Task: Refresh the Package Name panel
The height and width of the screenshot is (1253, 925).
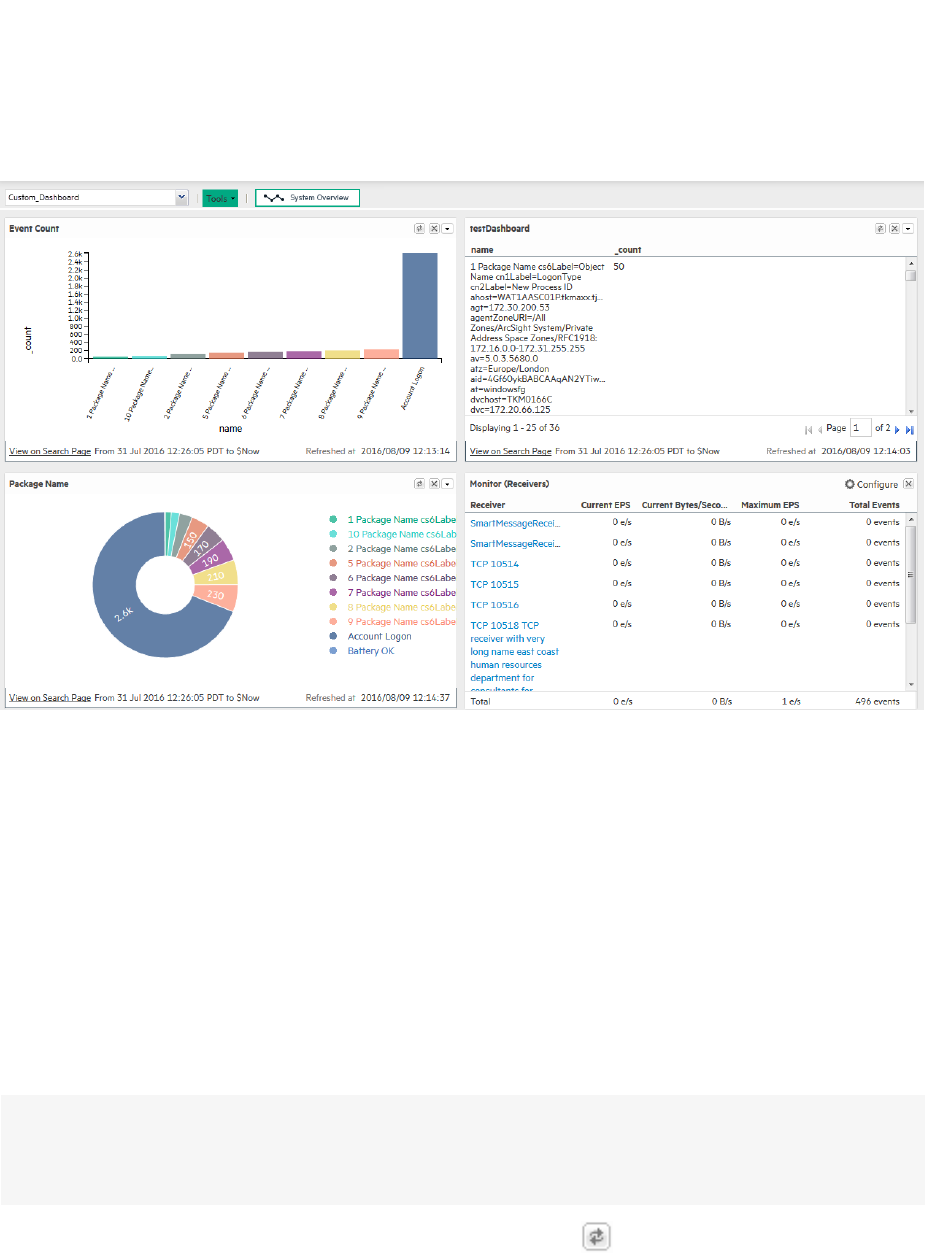Action: [420, 483]
